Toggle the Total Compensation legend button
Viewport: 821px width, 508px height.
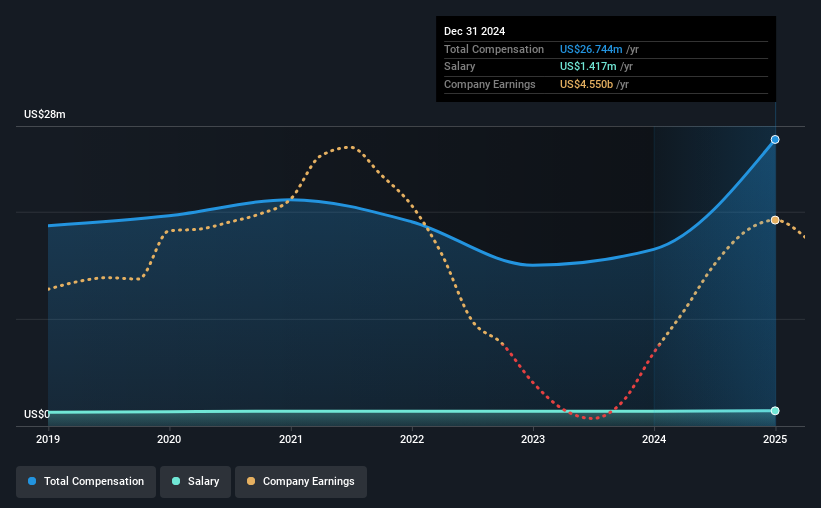click(86, 482)
